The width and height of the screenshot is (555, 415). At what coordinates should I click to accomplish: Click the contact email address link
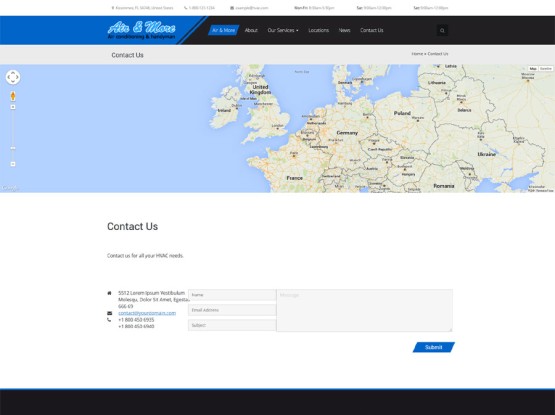coord(147,313)
